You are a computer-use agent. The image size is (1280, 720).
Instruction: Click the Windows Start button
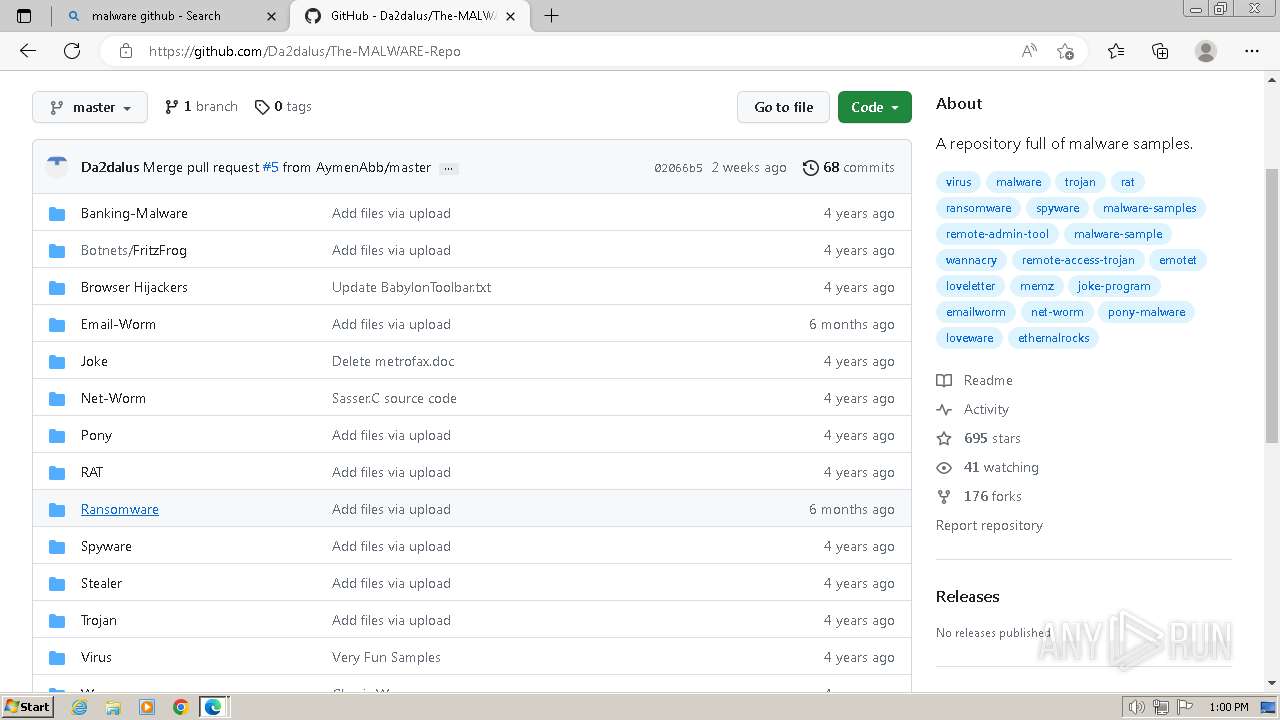(28, 707)
